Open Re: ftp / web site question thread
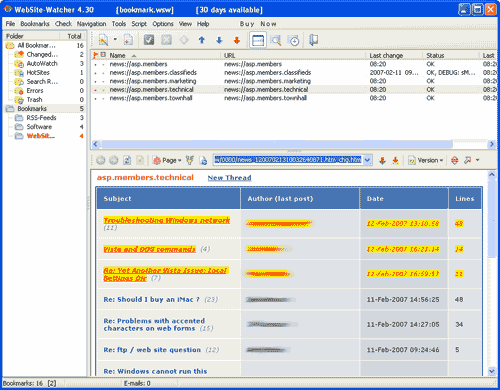Screen dimensions: 500x390 (x=152, y=350)
